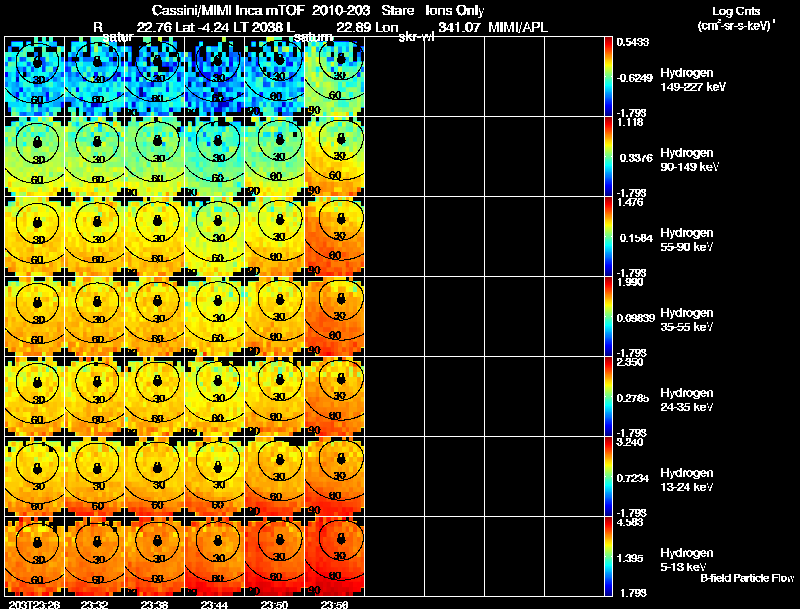Click the '2.350' scale value

coord(630,362)
